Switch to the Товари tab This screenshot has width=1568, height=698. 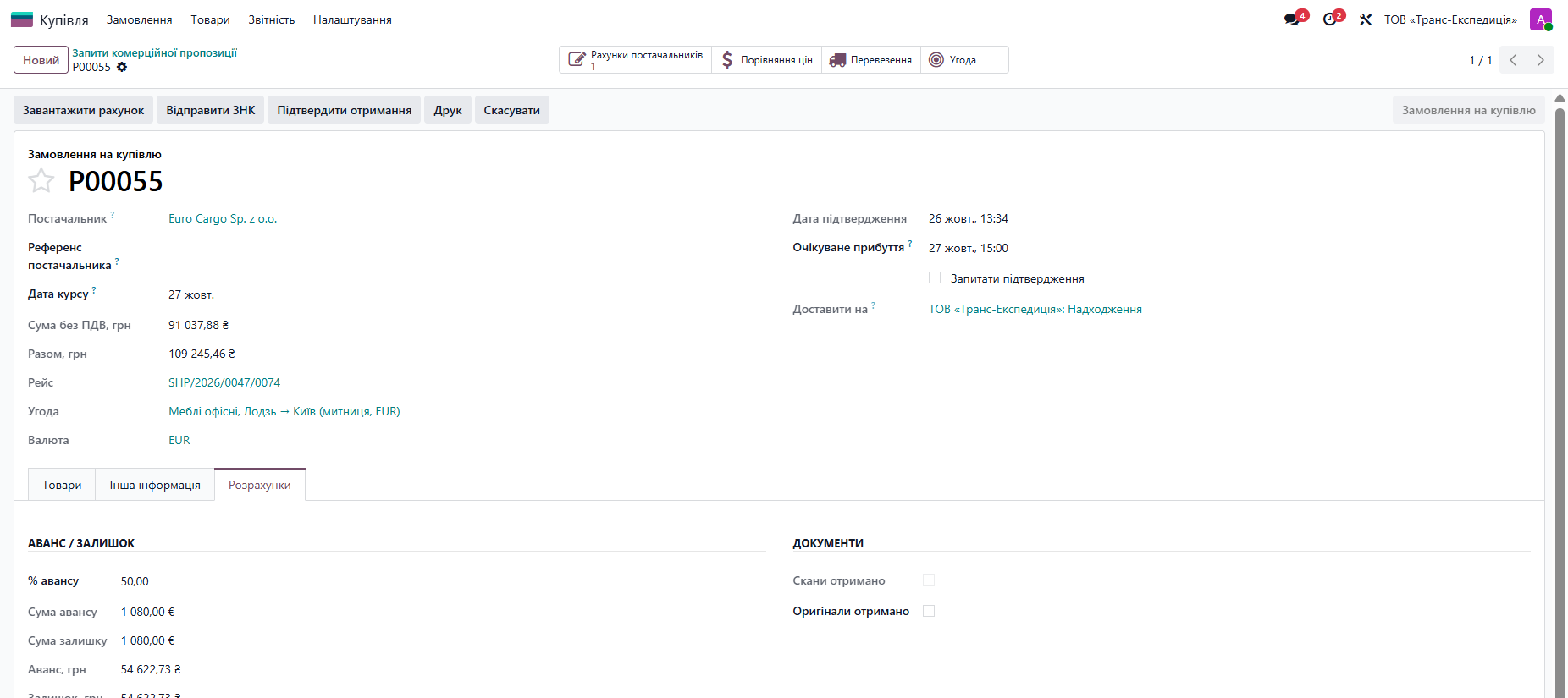pos(62,485)
